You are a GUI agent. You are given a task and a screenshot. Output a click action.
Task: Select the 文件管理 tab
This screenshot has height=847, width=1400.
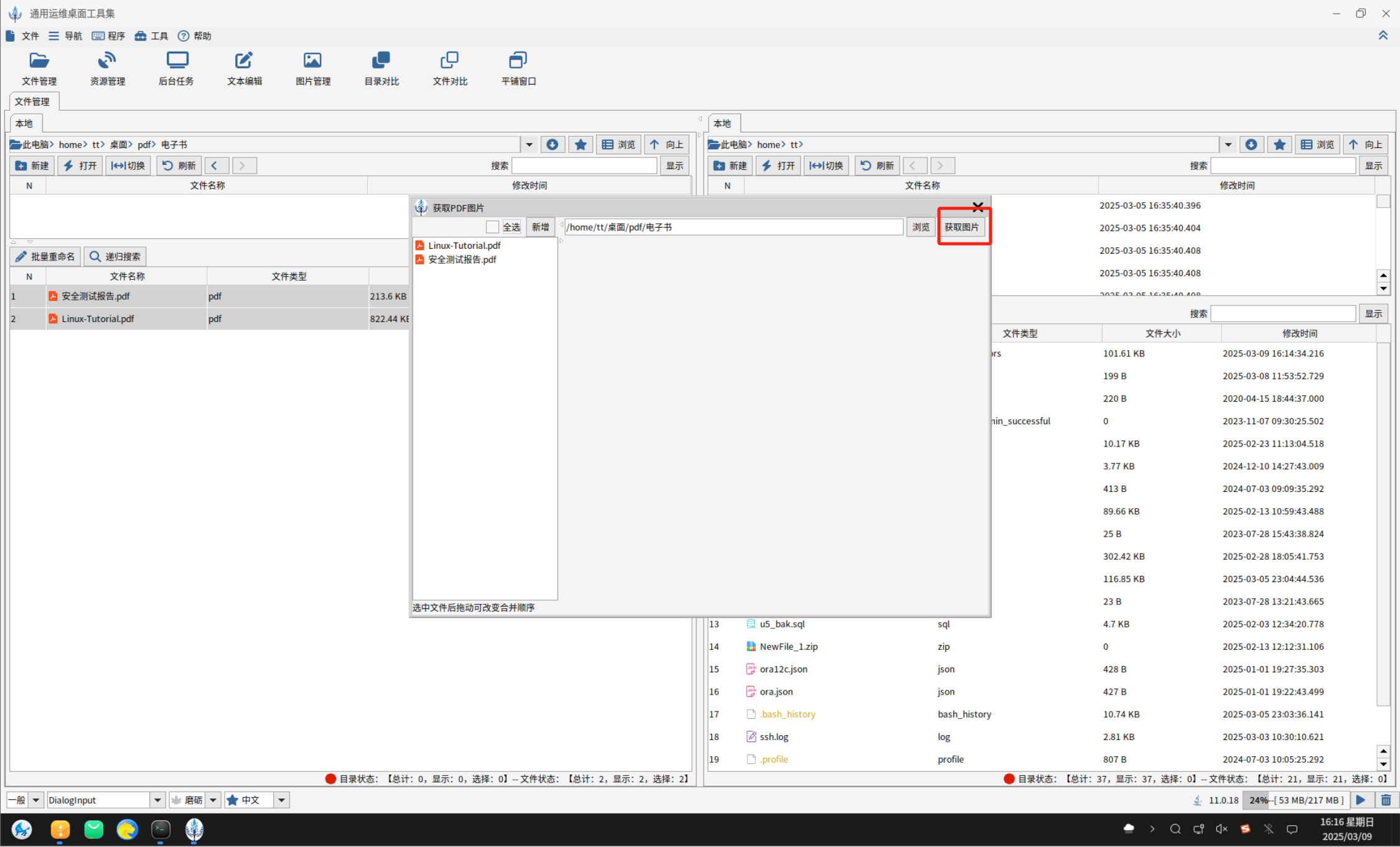[x=32, y=101]
